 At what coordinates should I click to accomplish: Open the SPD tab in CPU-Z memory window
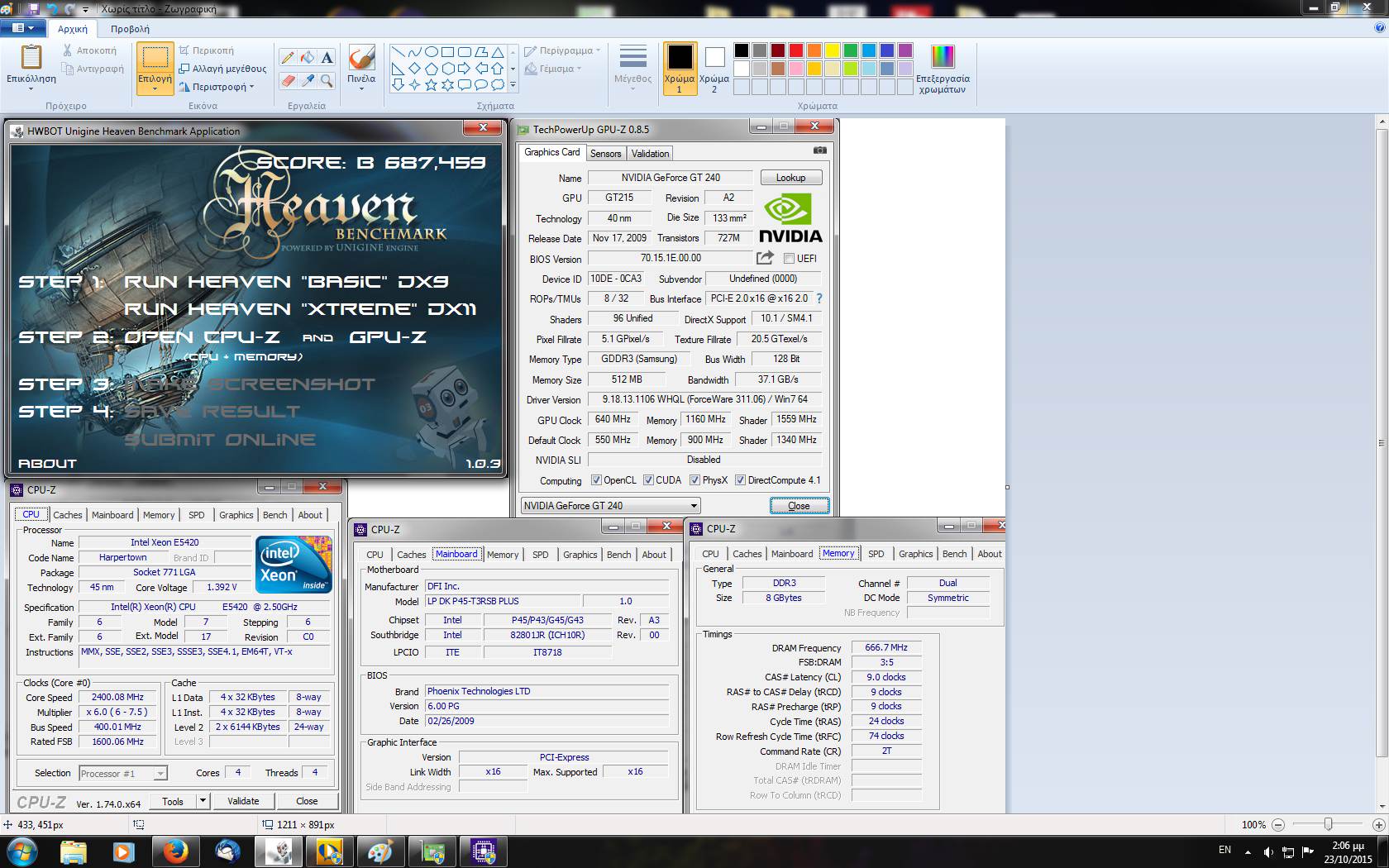876,554
